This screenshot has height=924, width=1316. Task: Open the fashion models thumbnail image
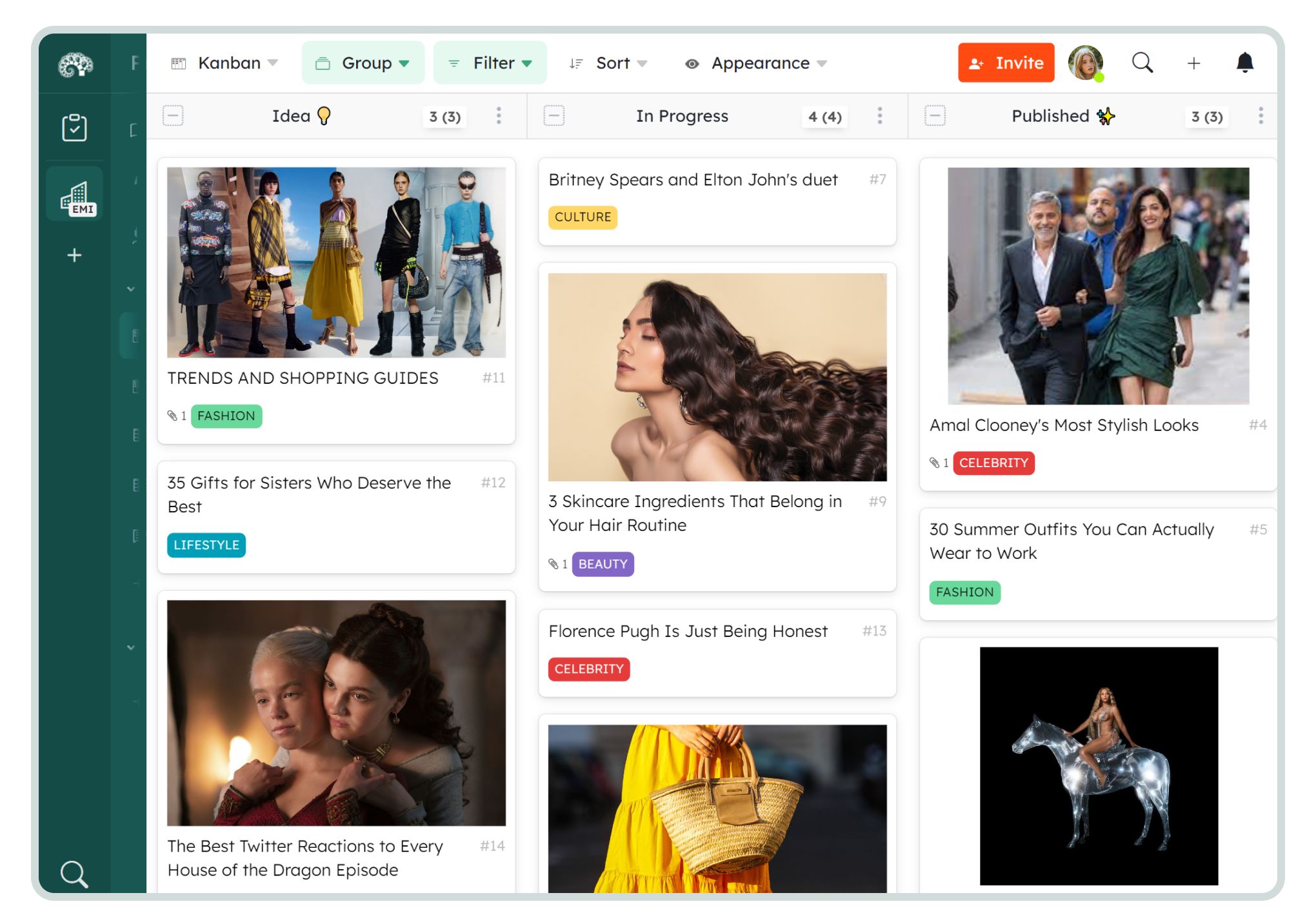coord(336,263)
